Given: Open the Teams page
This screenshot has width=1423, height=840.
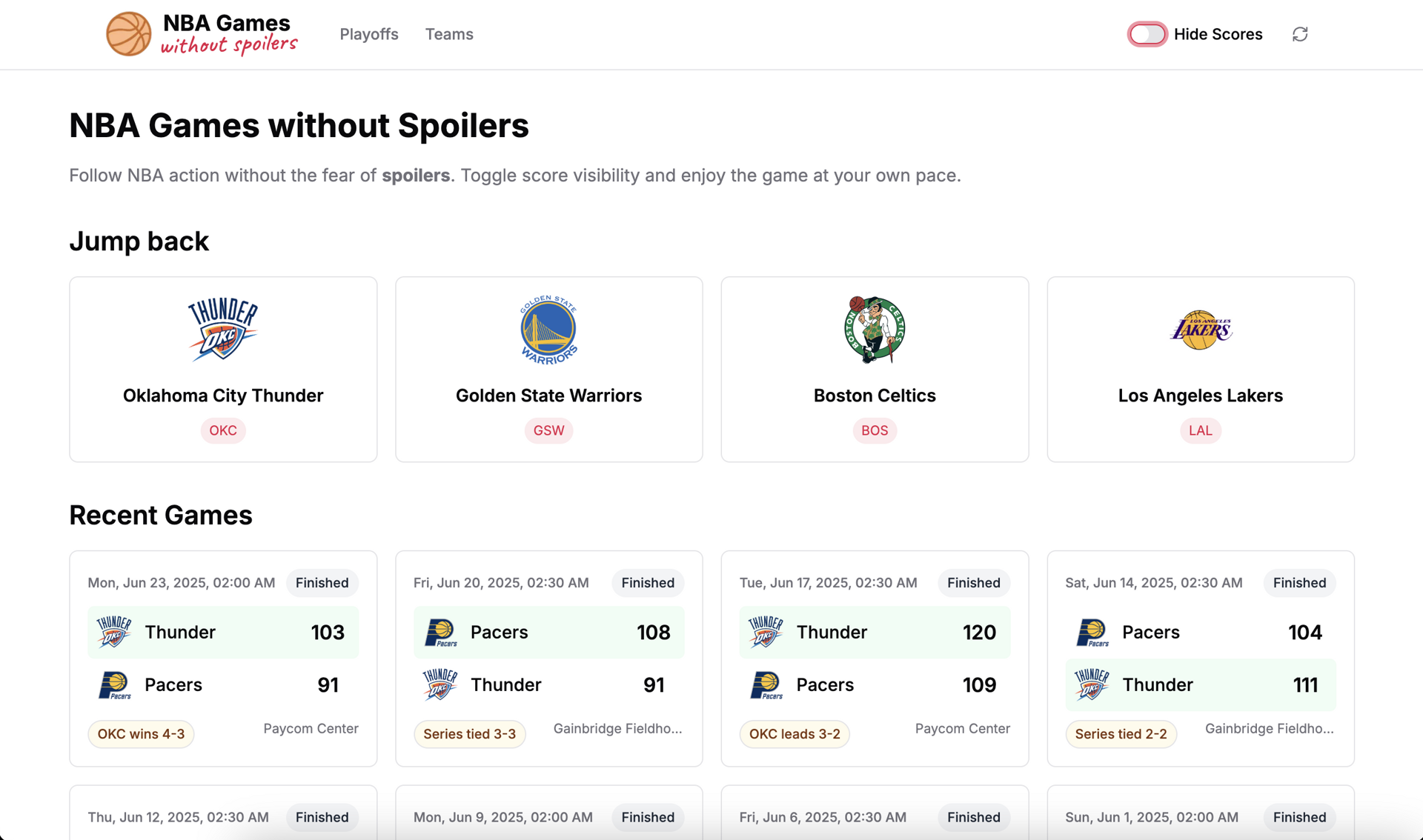Looking at the screenshot, I should click(449, 34).
